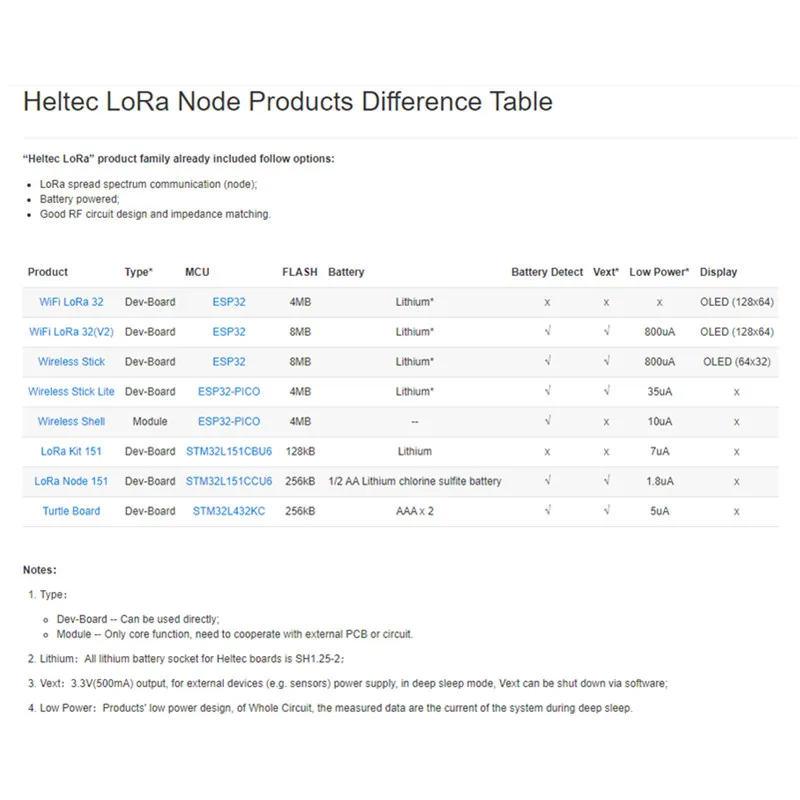The image size is (800, 800).
Task: Click the FLASH column header
Action: (x=300, y=272)
